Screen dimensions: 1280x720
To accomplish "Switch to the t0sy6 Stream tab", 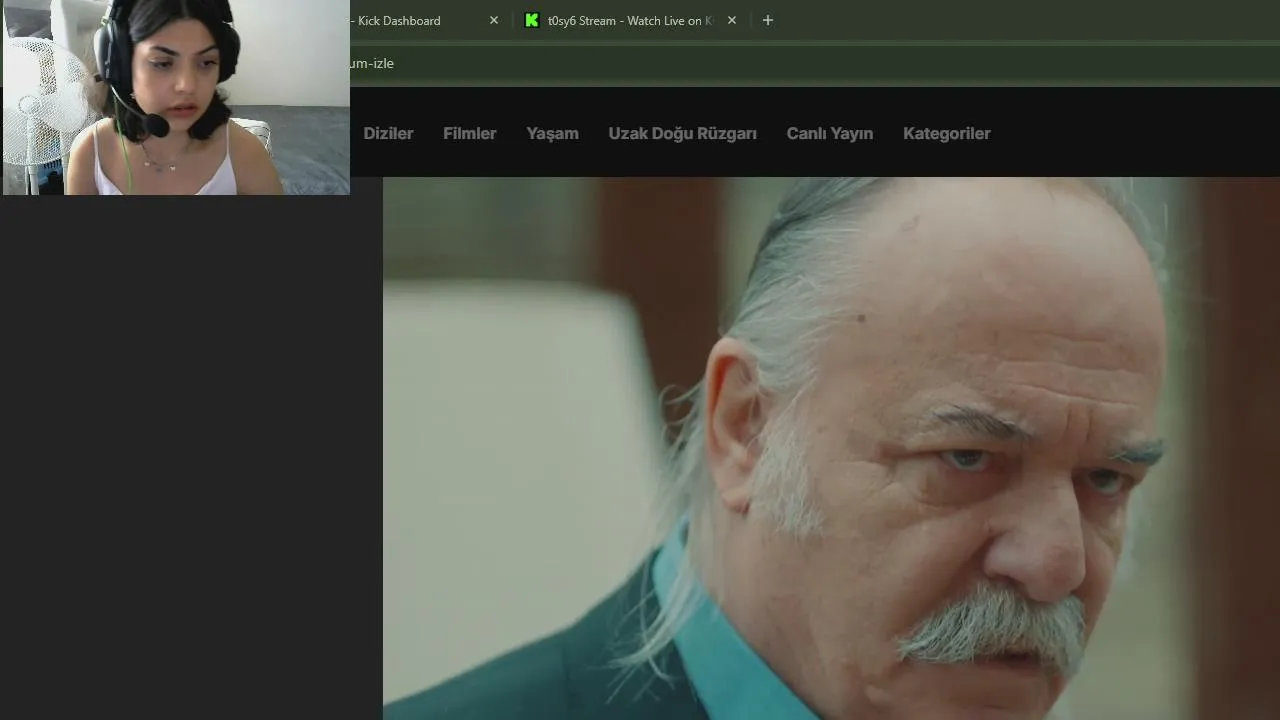I will tap(631, 20).
